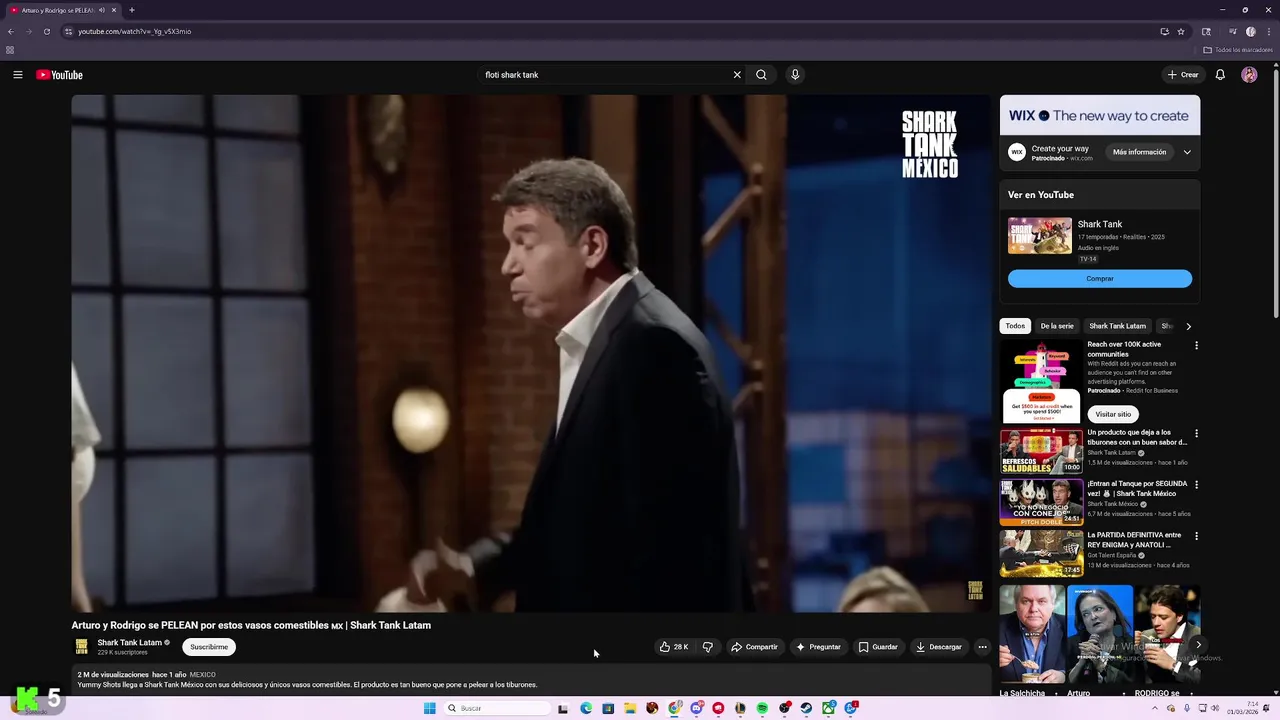Open site information icon in address bar

coord(68,31)
